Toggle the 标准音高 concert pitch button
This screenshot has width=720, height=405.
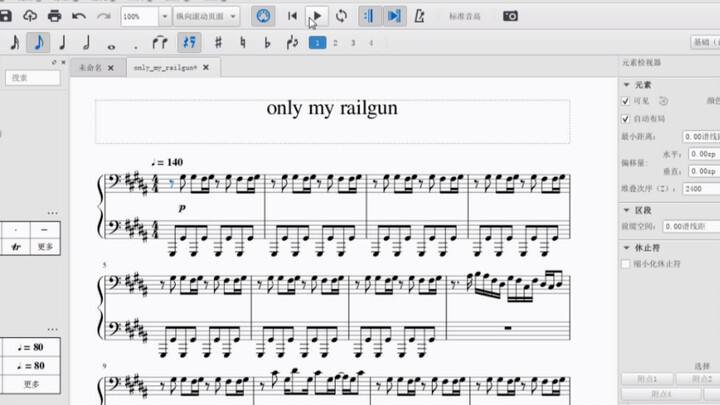pyautogui.click(x=465, y=17)
